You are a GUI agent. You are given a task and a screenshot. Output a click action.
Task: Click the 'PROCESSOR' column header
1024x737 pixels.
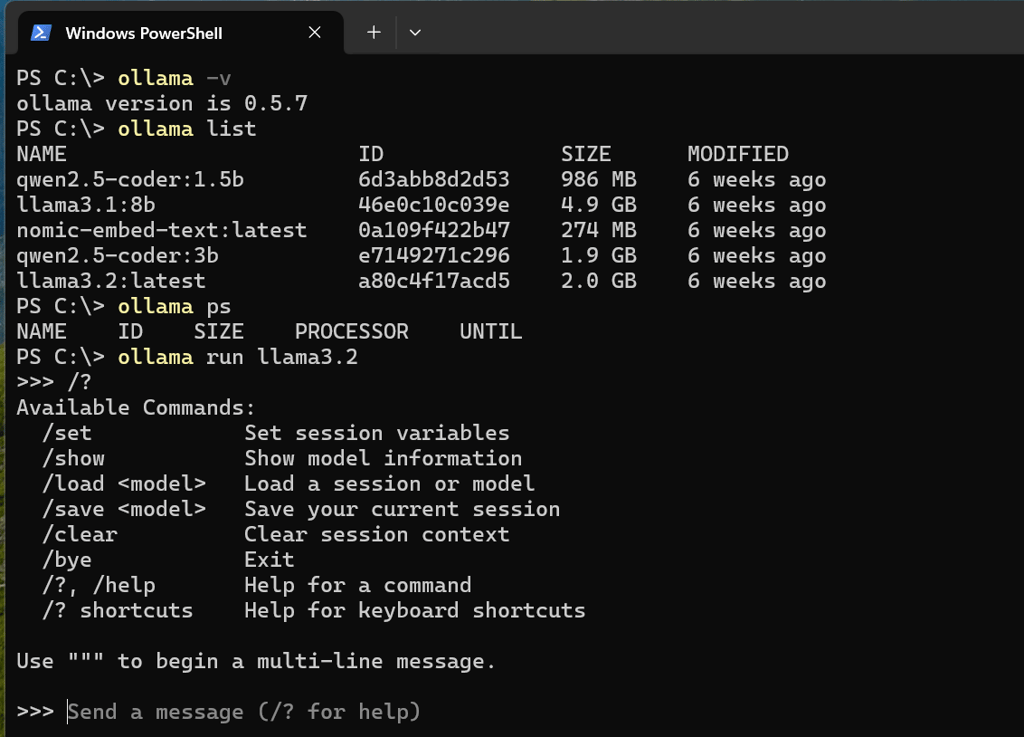tap(351, 332)
